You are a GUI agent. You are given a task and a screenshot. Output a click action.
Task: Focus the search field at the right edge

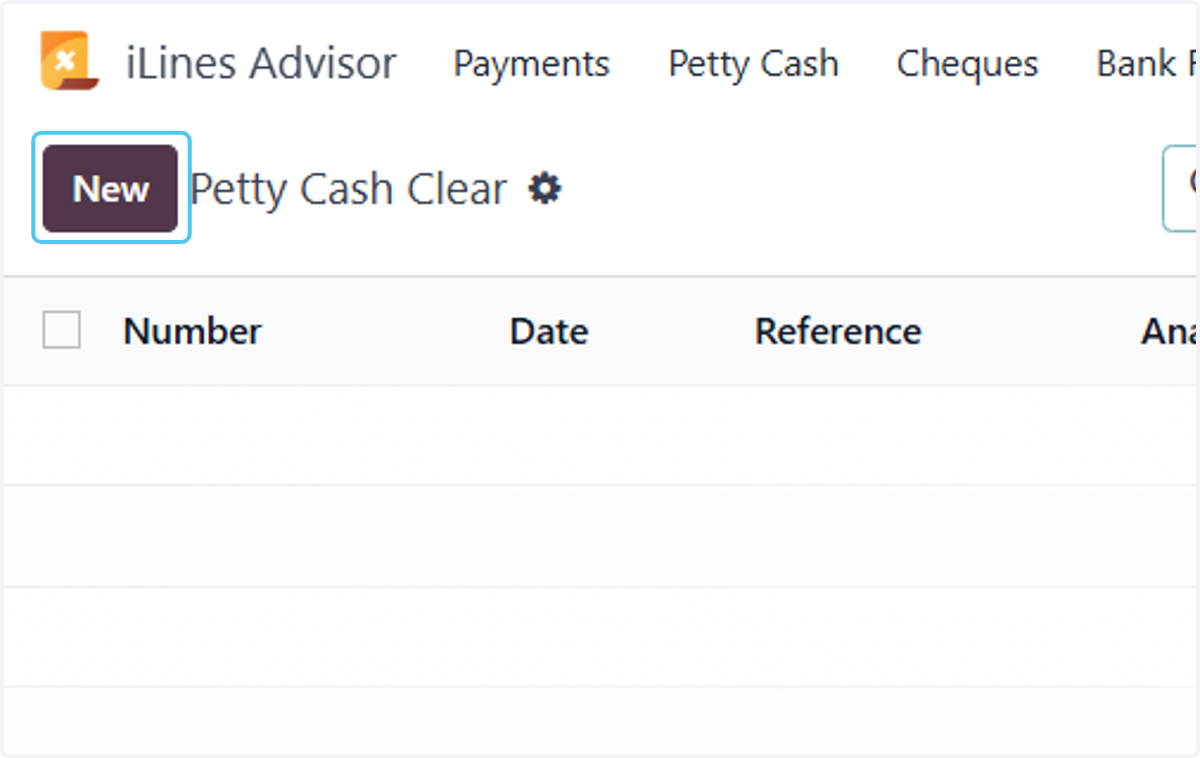click(1180, 188)
